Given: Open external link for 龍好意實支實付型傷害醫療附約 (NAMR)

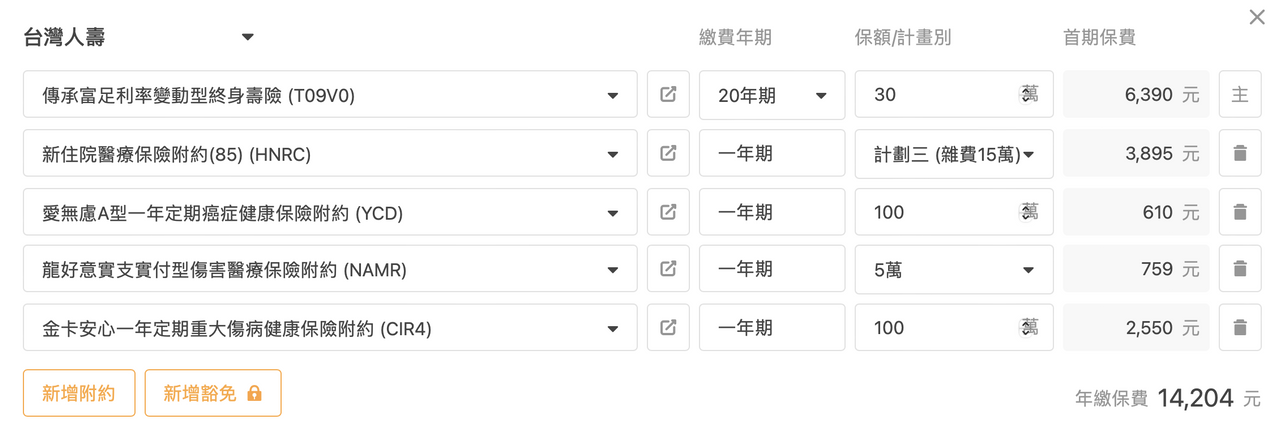Looking at the screenshot, I should 668,269.
